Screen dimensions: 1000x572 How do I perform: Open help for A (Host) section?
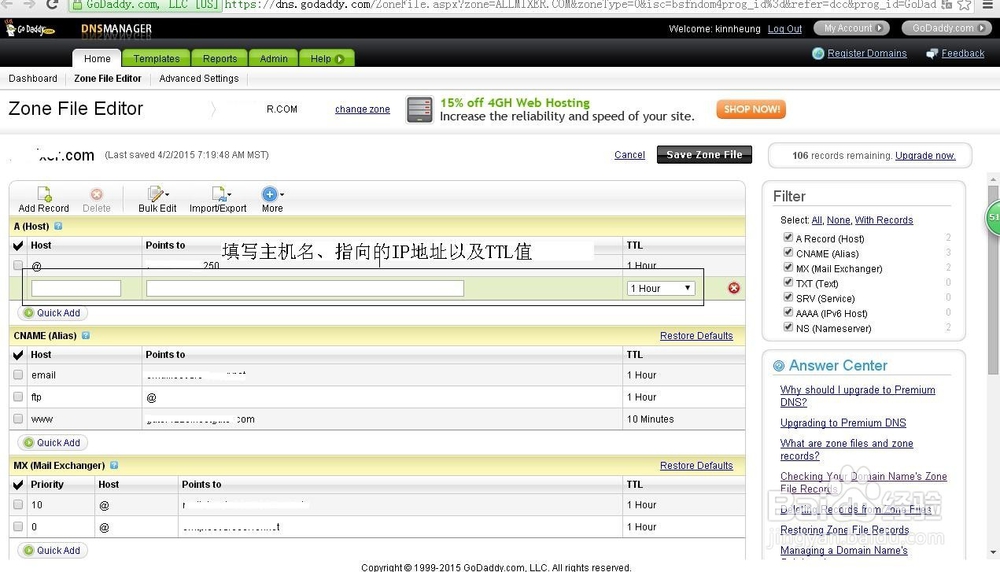(58, 226)
